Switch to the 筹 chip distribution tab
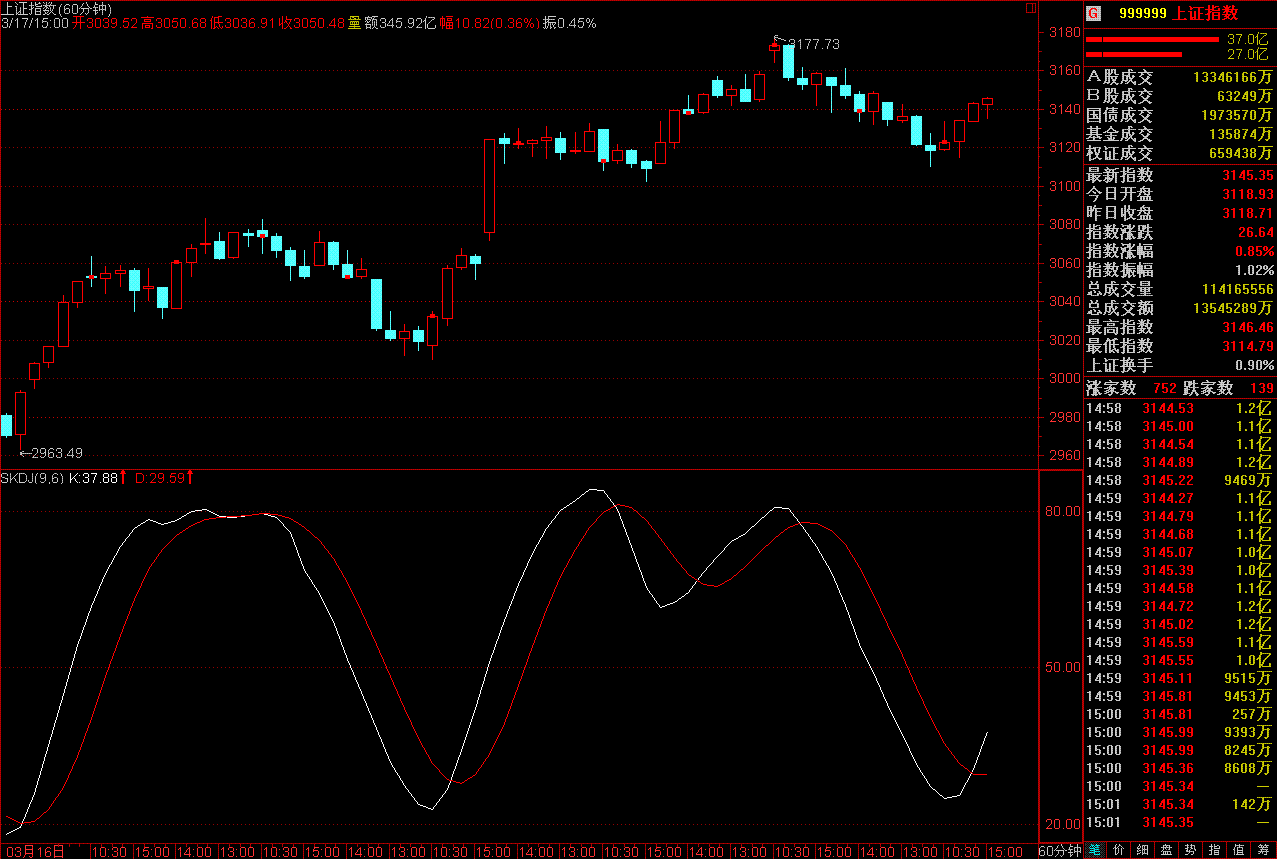1277x859 pixels. point(1263,850)
